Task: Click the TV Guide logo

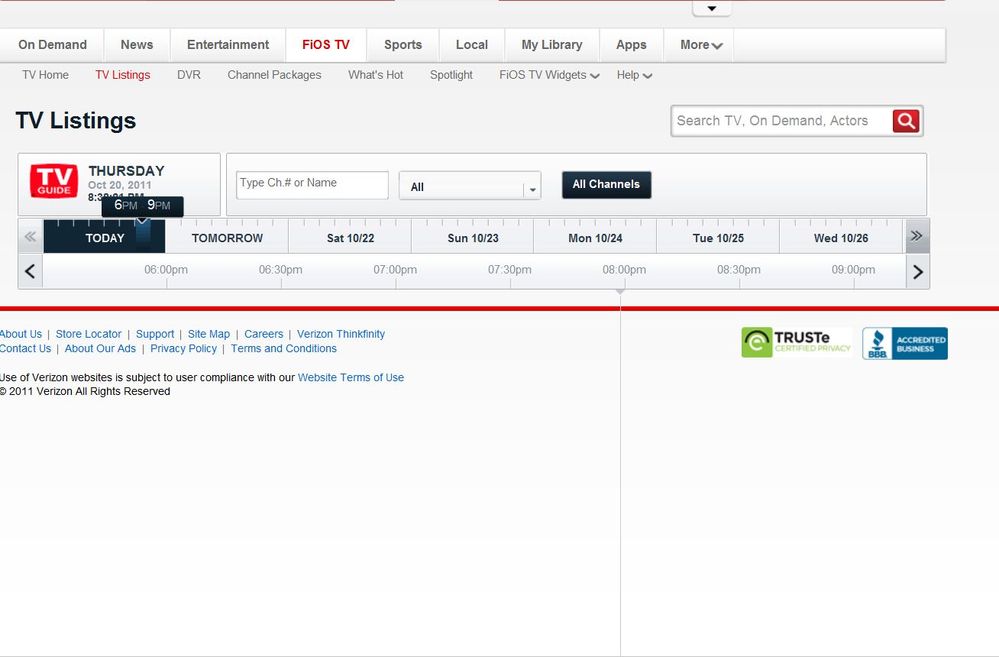Action: pyautogui.click(x=54, y=181)
